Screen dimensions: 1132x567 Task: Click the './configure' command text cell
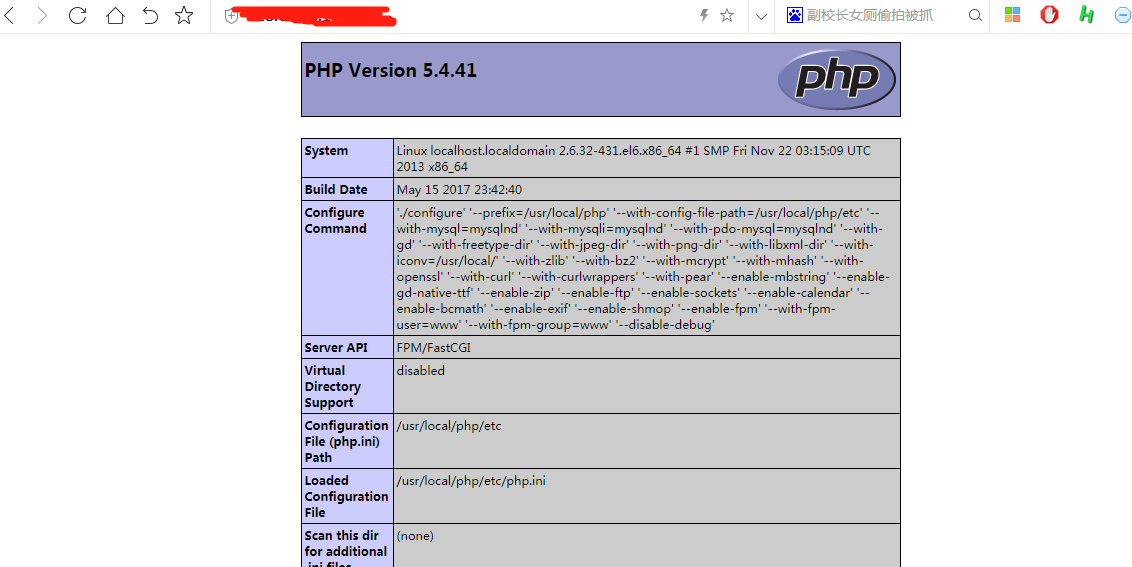click(647, 269)
